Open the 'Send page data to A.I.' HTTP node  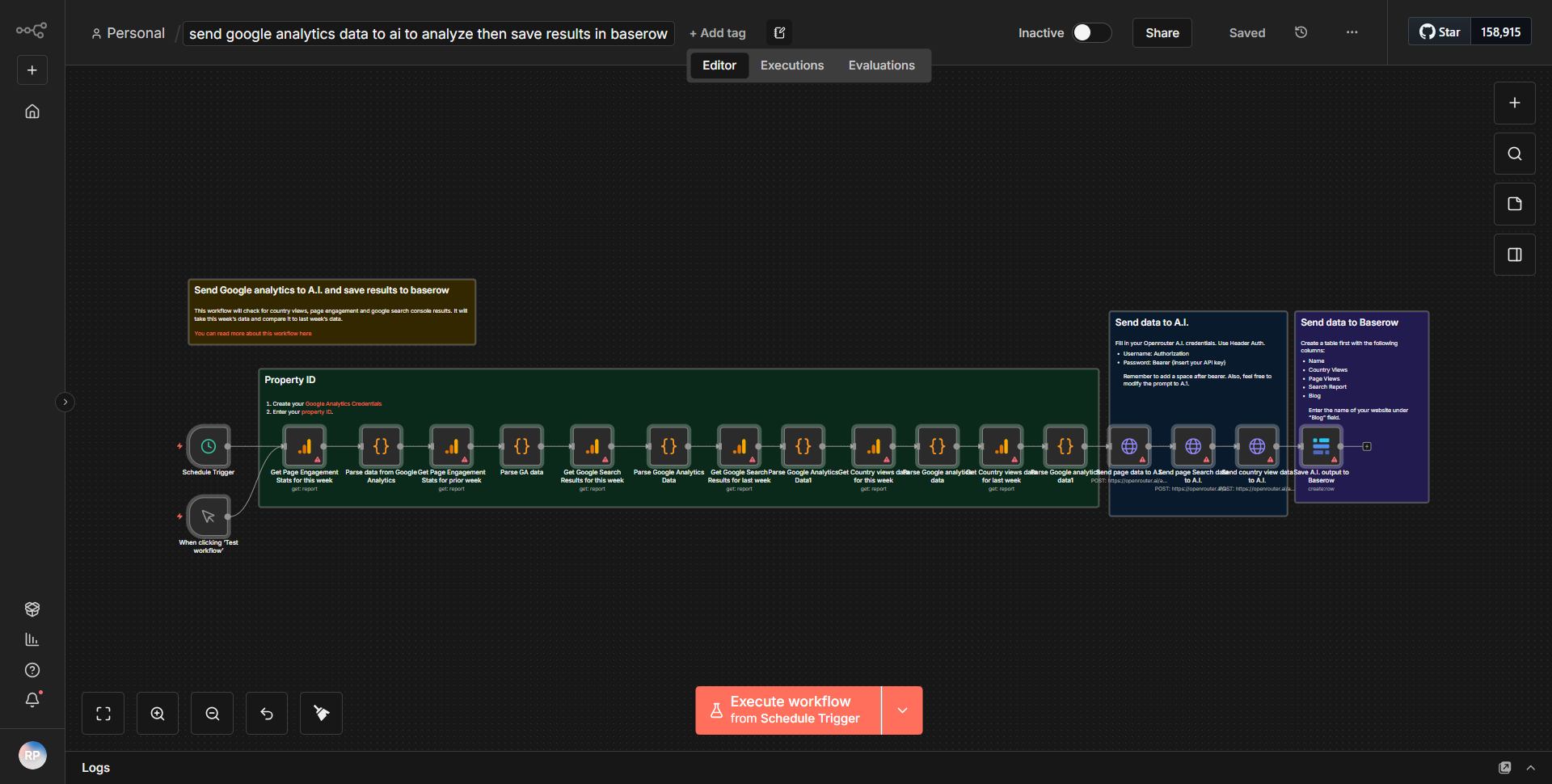pos(1129,446)
